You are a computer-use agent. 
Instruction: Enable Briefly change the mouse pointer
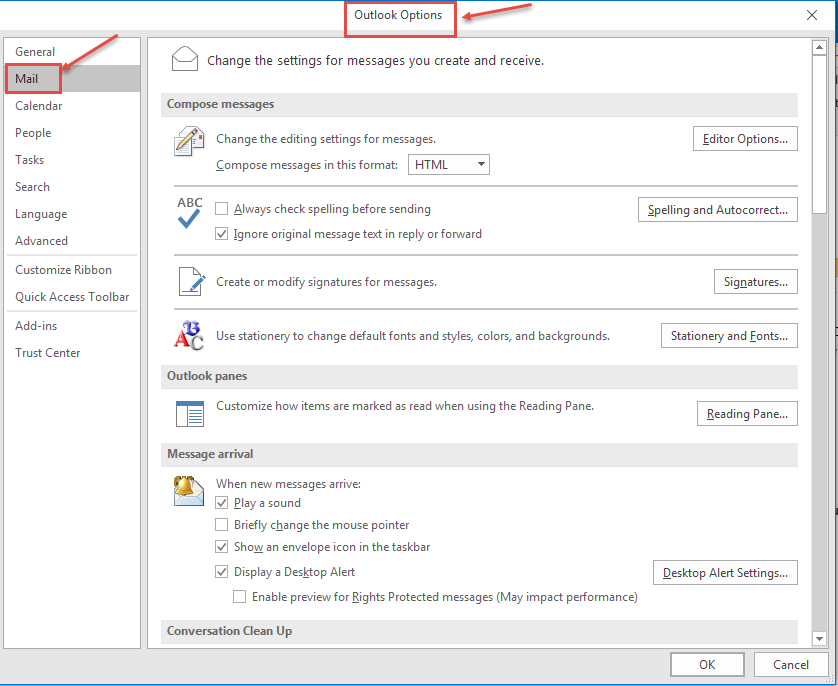point(222,525)
